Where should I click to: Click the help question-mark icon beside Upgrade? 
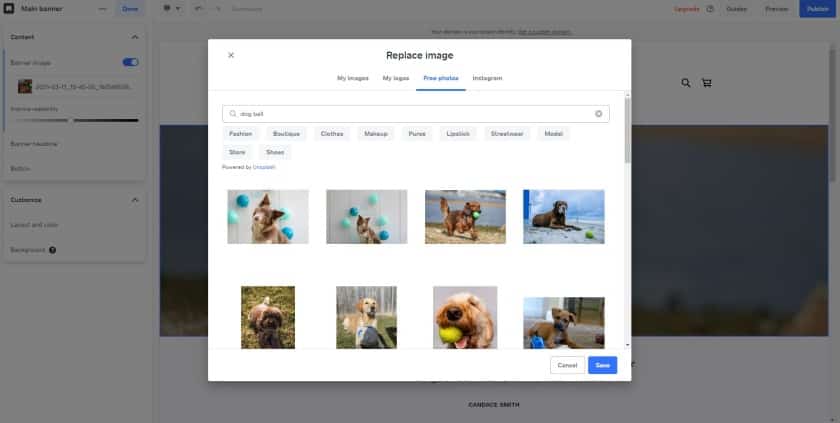tap(710, 9)
